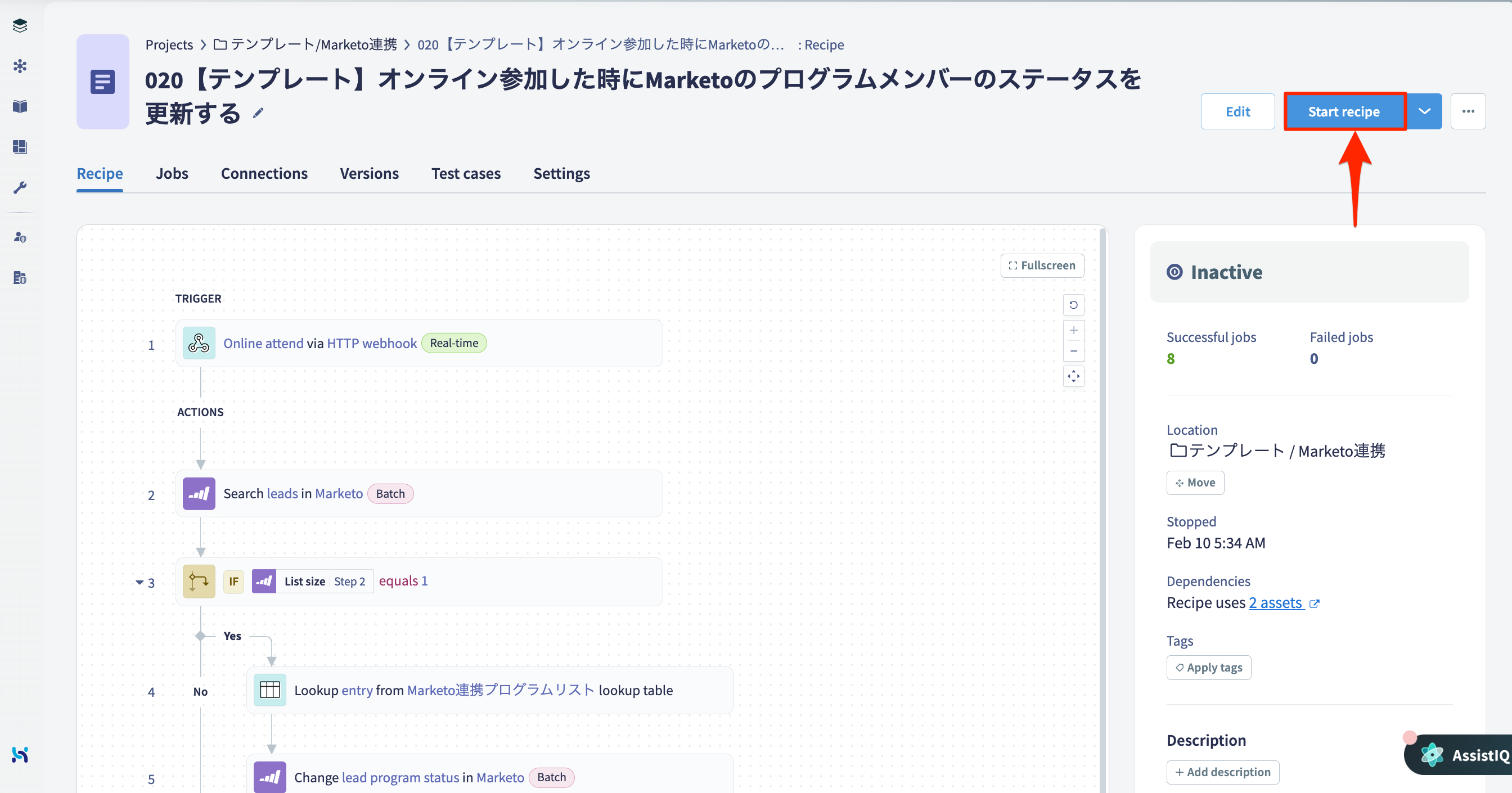Click the Marketo link in step 2
This screenshot has height=793, width=1512.
click(x=339, y=494)
